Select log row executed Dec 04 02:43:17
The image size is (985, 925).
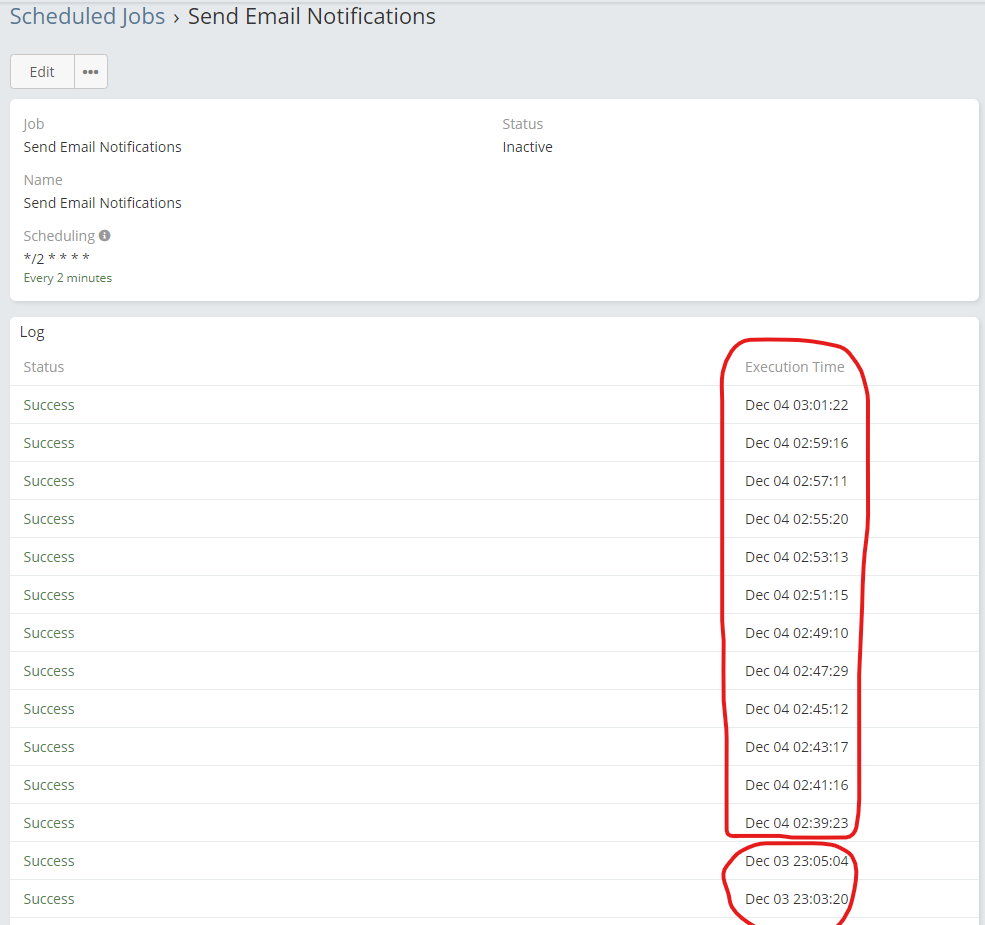click(x=796, y=747)
